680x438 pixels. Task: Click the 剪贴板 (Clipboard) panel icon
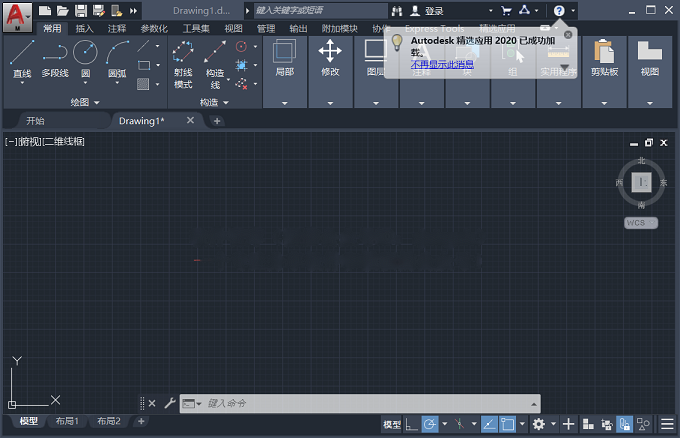(x=605, y=51)
